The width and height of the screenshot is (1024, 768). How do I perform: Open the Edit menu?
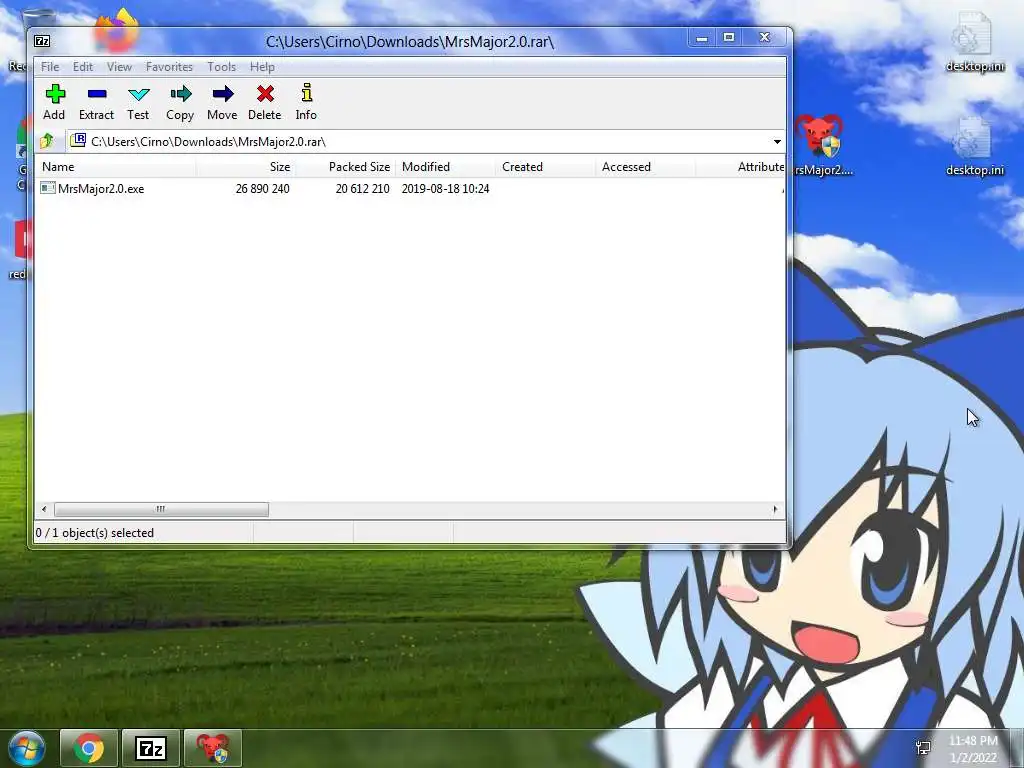click(82, 67)
